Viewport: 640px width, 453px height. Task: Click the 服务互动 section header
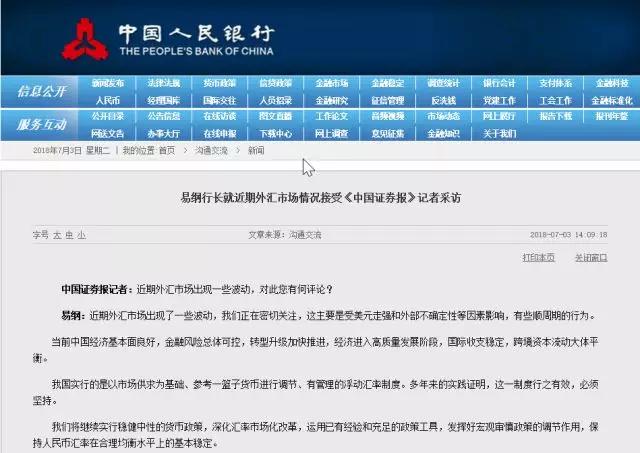[41, 124]
